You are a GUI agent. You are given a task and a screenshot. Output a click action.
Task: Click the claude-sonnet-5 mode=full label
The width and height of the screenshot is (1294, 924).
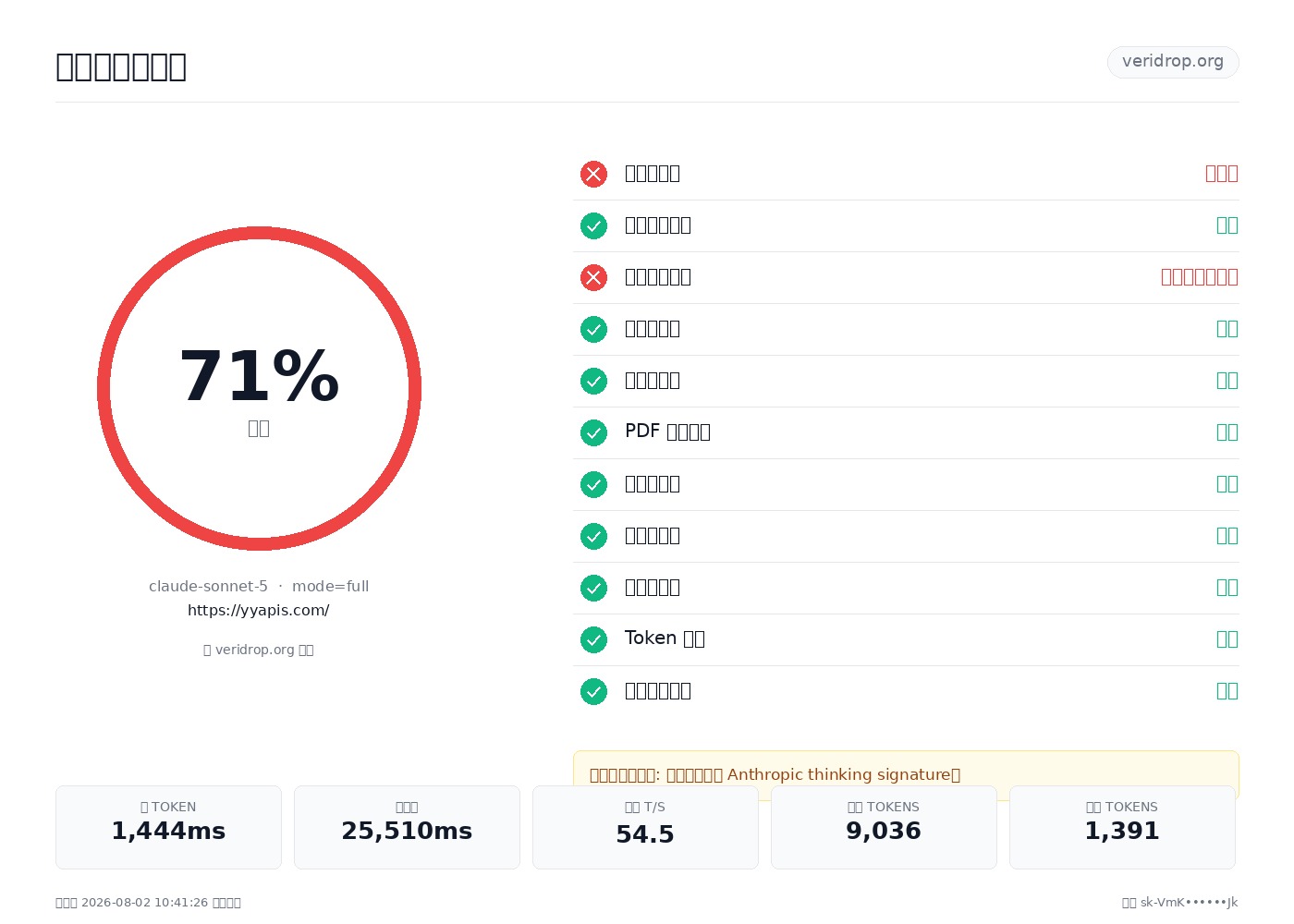click(x=259, y=587)
